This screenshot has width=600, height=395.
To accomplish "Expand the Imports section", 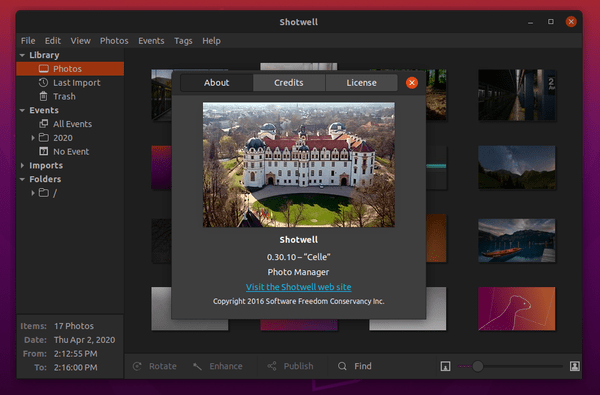I will (x=22, y=165).
